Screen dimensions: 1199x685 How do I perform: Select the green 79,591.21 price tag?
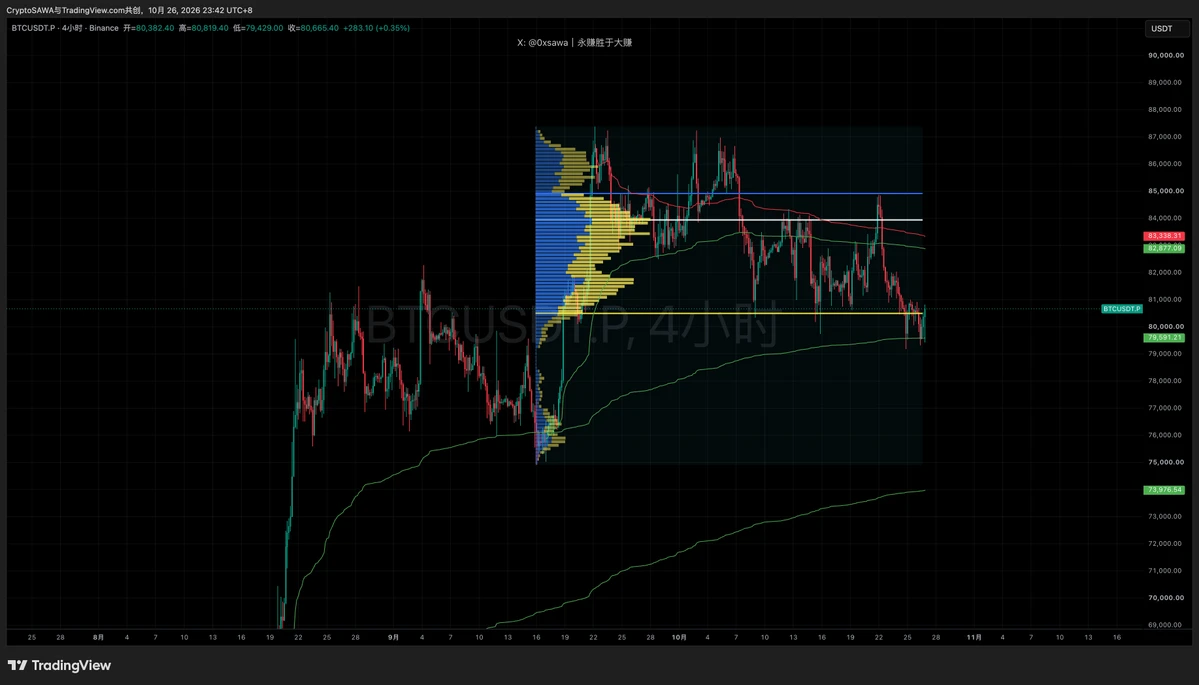[x=1164, y=337]
